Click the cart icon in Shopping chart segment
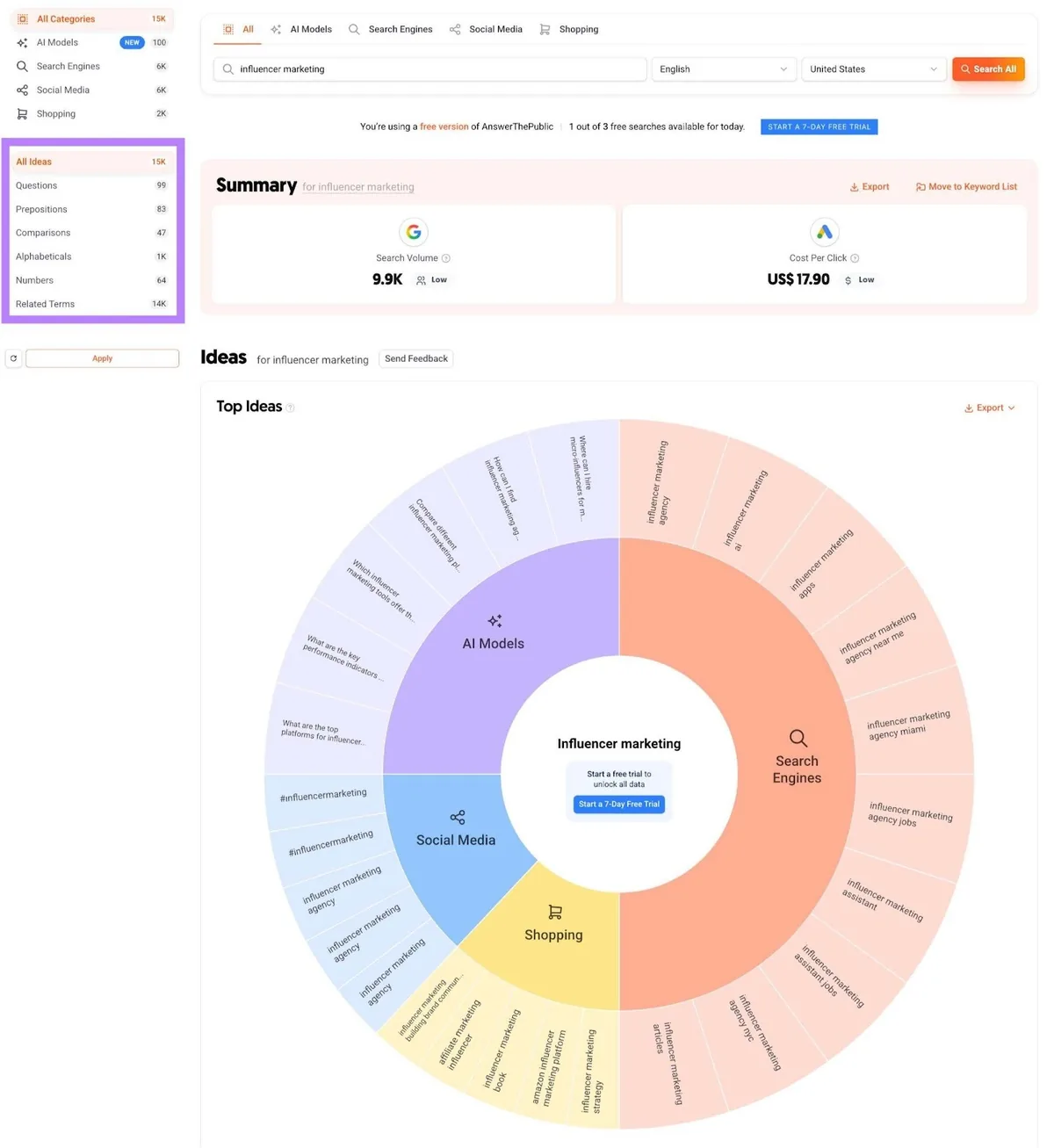 pyautogui.click(x=555, y=913)
